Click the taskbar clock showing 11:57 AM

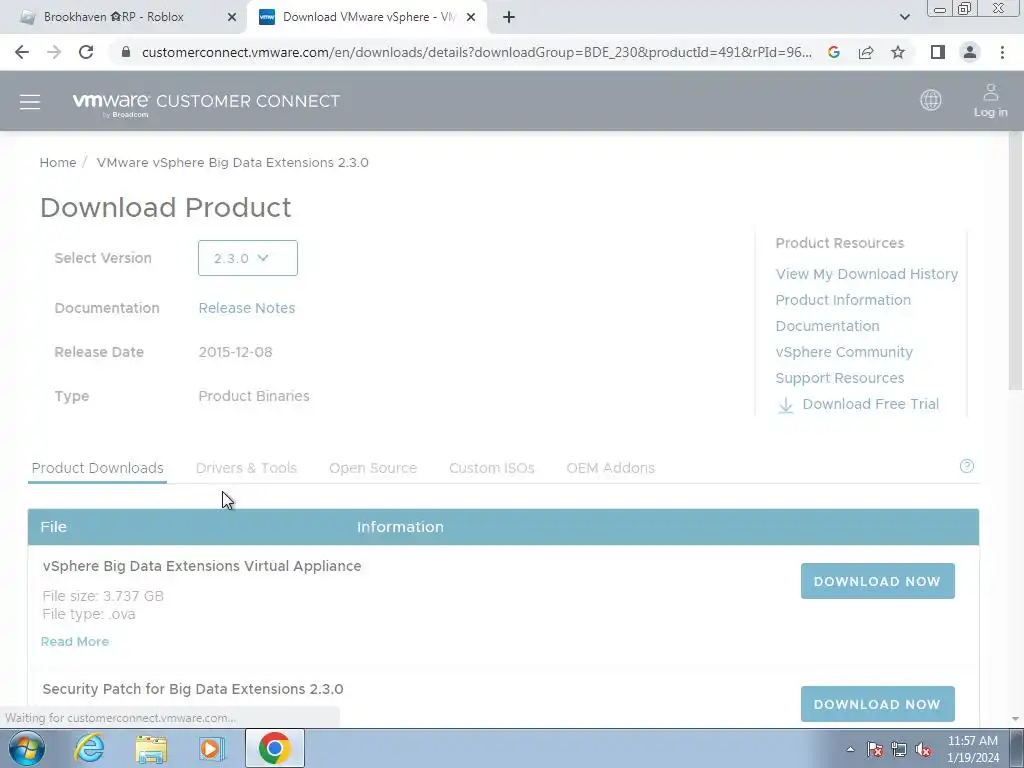(973, 749)
